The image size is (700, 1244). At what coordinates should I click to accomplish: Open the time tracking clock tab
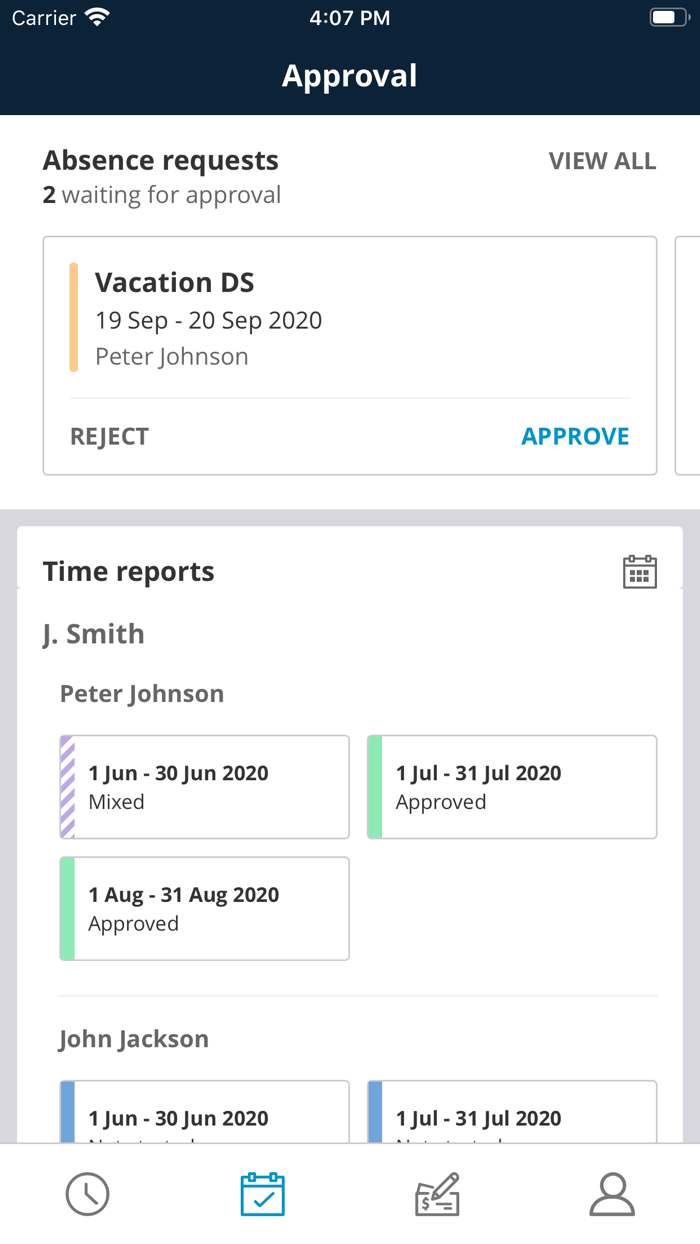[87, 1194]
